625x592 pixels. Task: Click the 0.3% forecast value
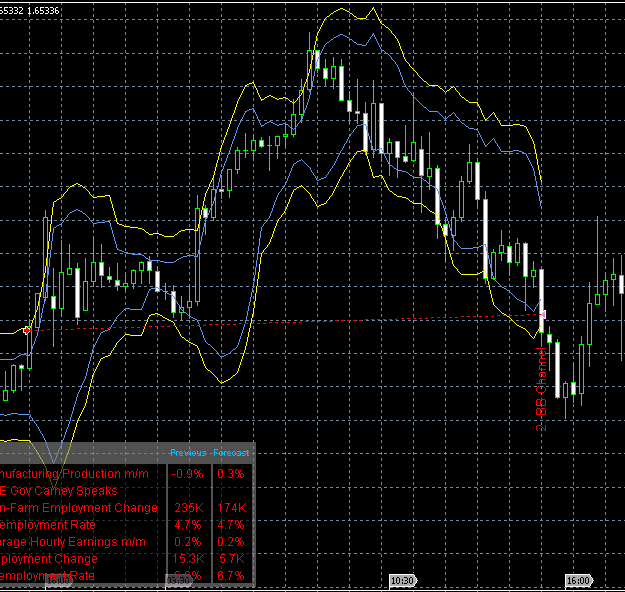(231, 474)
